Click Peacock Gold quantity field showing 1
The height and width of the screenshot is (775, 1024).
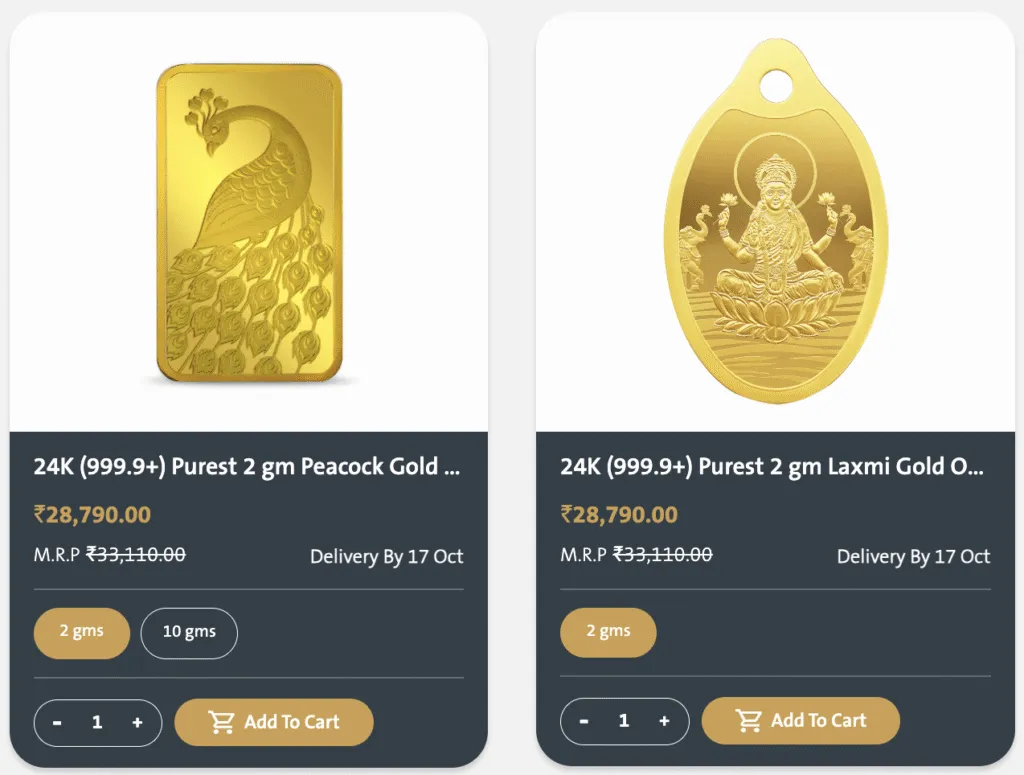[x=97, y=723]
